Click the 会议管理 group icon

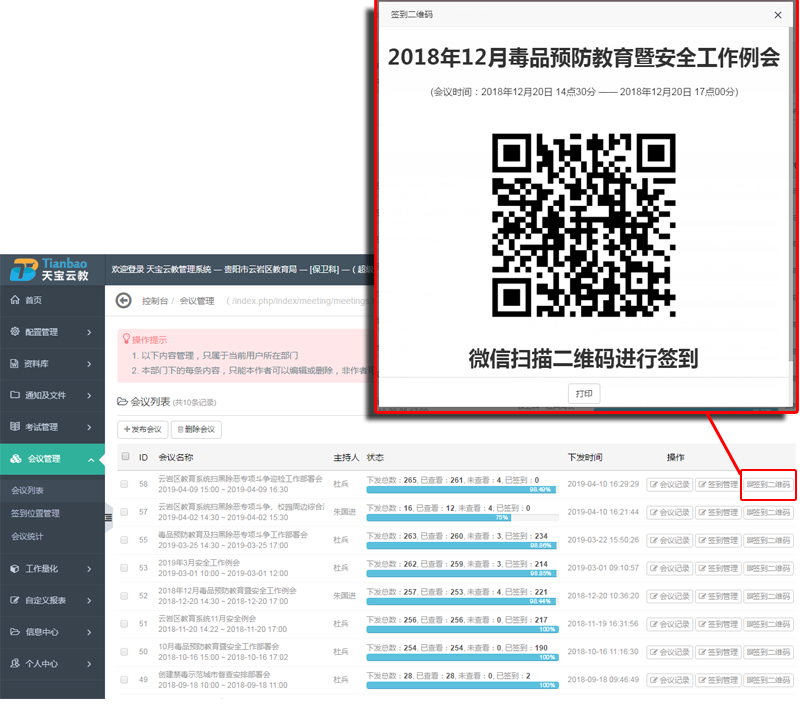pos(16,459)
